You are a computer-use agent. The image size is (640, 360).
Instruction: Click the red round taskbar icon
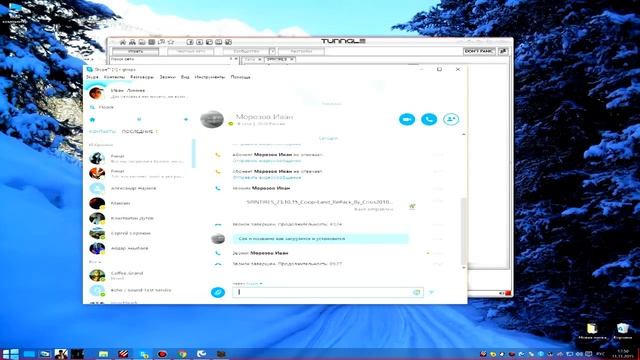162,354
